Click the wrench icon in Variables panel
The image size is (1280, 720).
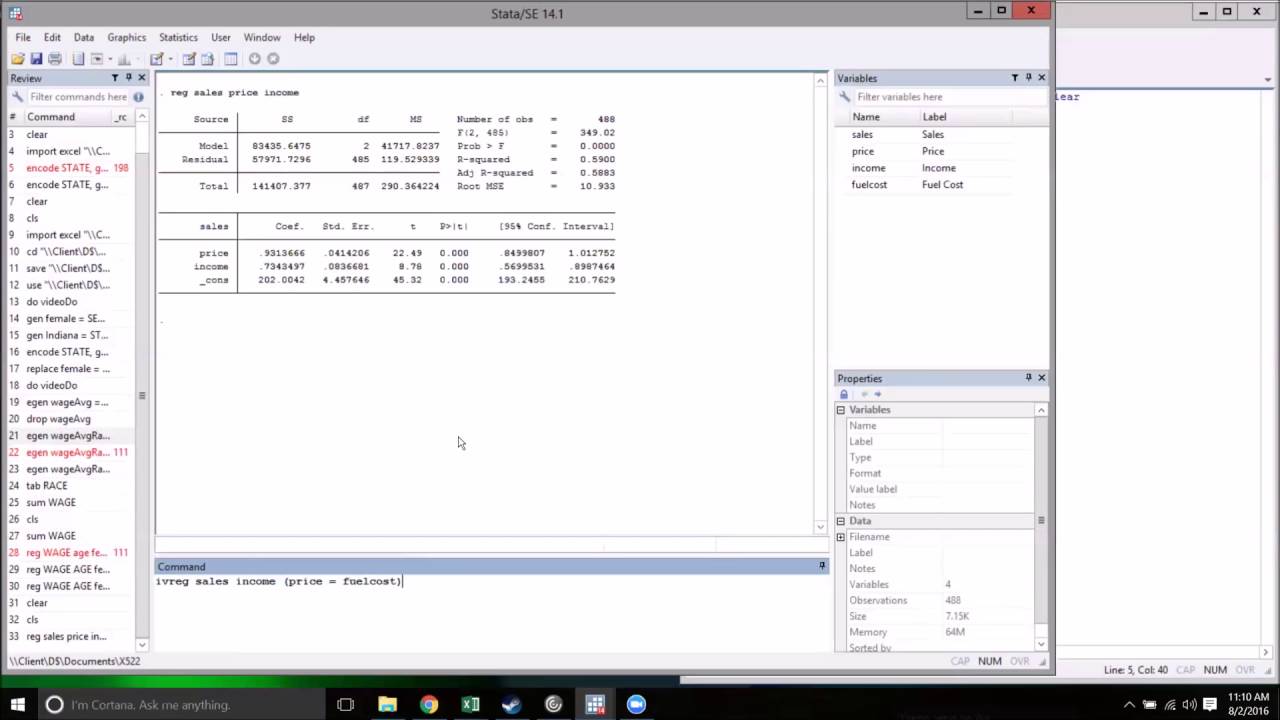coord(845,97)
